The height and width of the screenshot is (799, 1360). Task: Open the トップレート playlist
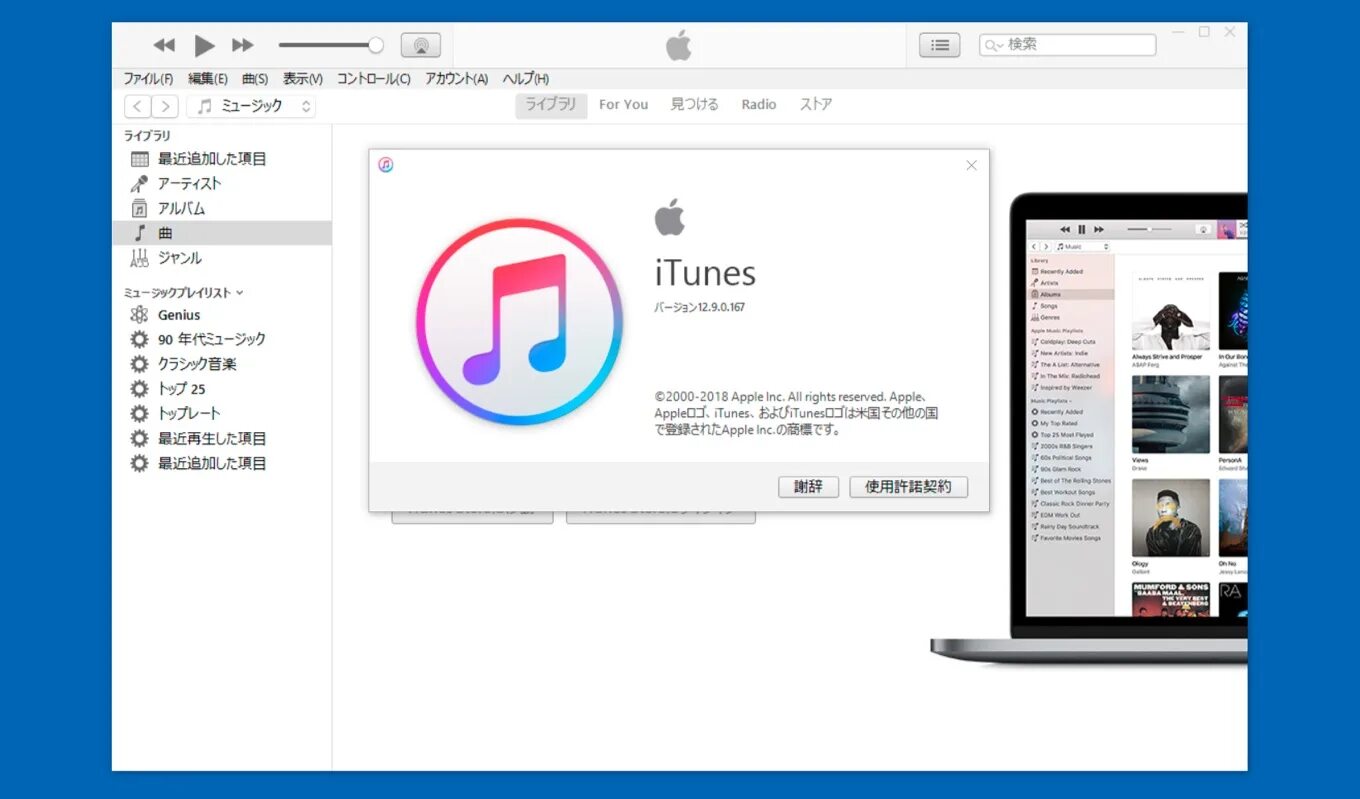click(222, 413)
